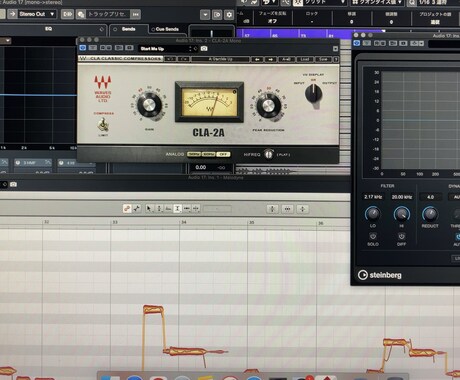Open channel settings down-arrow menu

[205, 15]
